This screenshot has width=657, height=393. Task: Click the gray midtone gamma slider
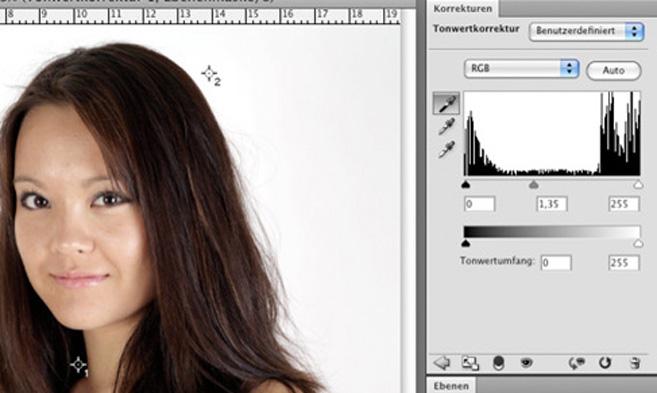tap(533, 184)
